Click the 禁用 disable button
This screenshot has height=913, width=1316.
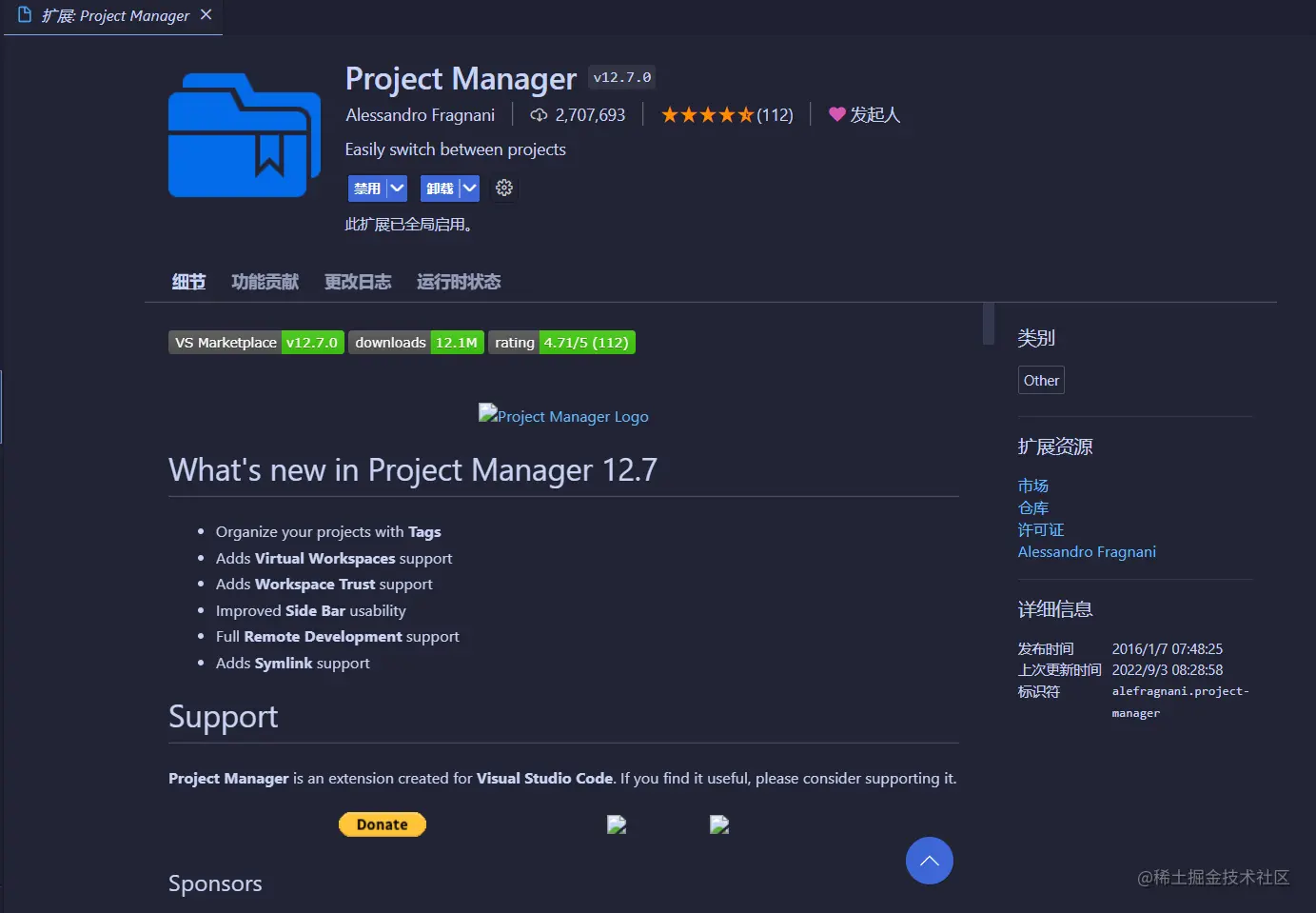click(x=367, y=188)
